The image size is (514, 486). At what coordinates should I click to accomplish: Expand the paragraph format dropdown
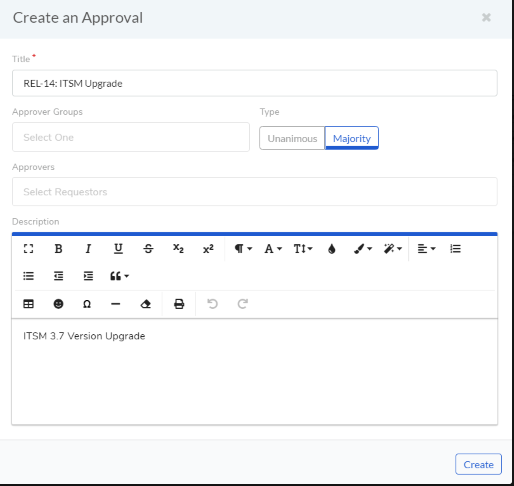tap(243, 249)
